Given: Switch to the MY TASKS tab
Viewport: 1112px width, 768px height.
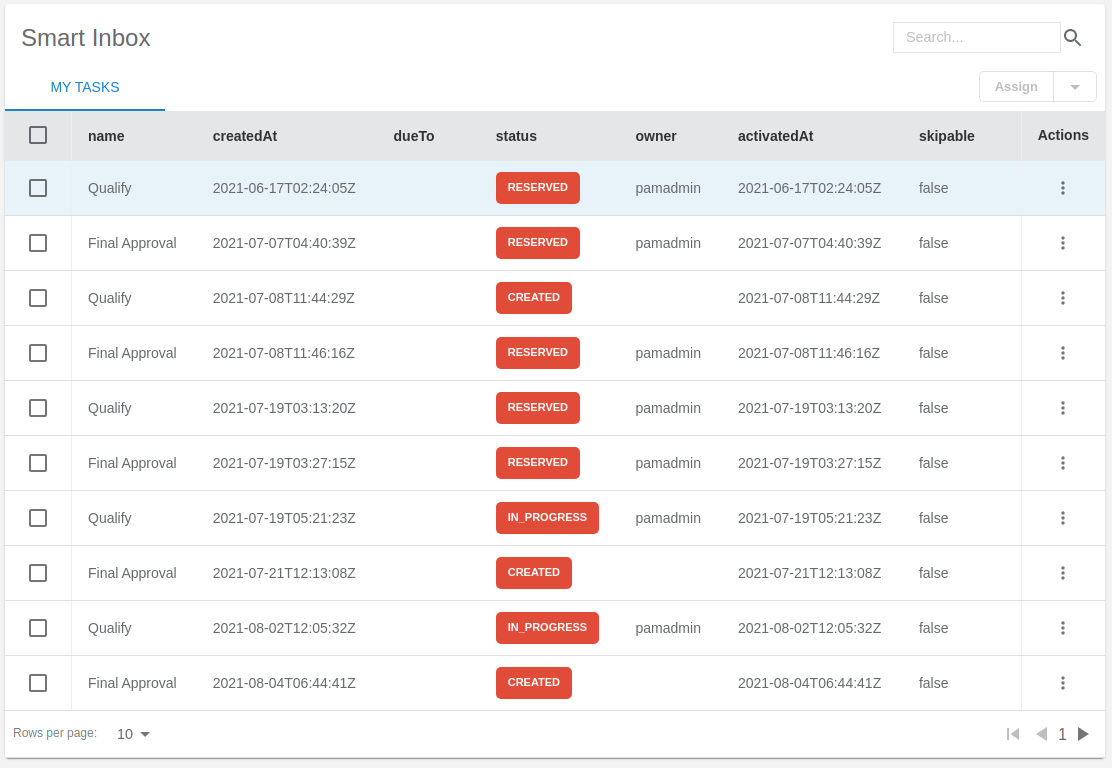Looking at the screenshot, I should (x=85, y=87).
